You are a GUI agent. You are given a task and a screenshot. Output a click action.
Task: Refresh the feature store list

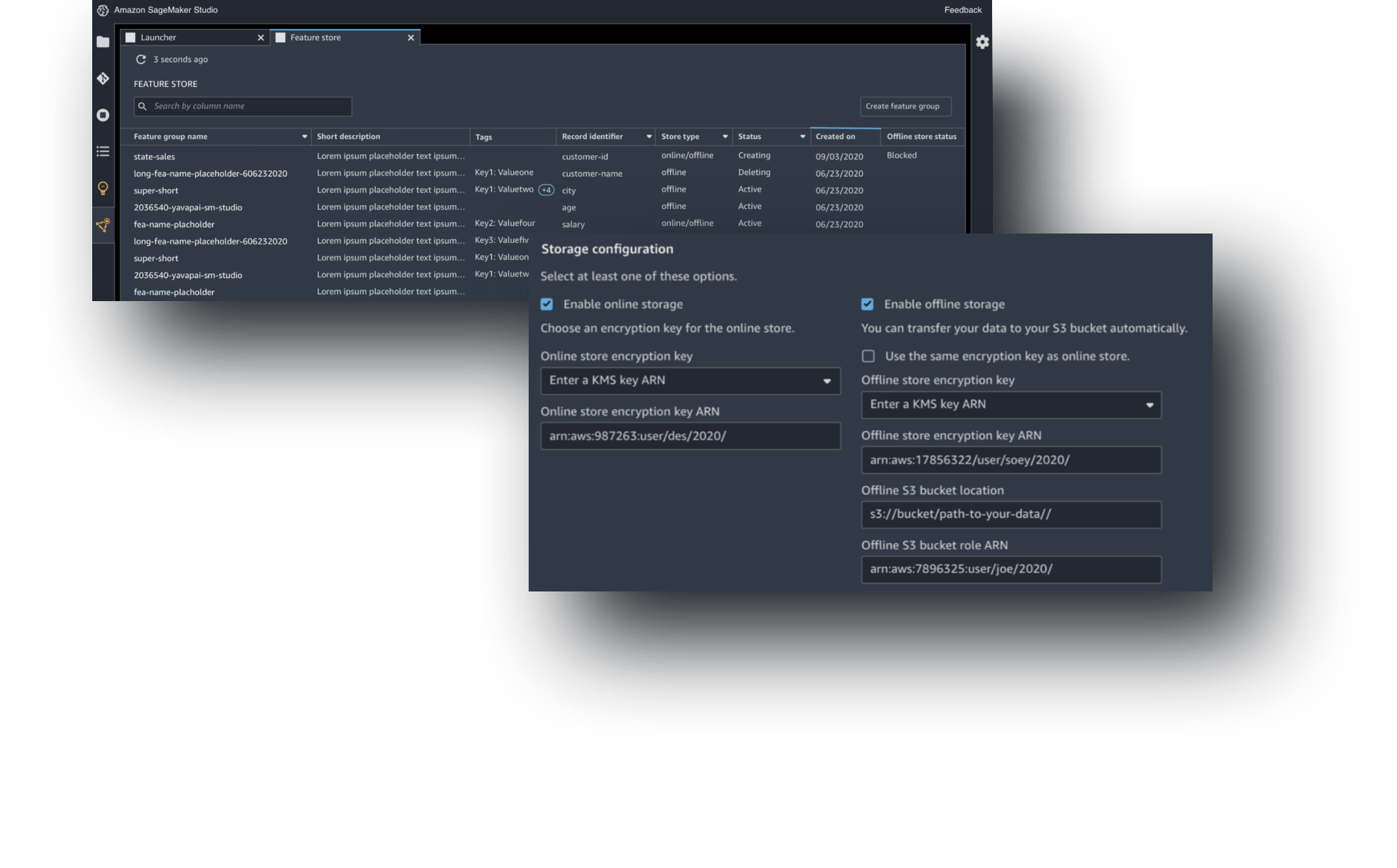click(x=141, y=58)
